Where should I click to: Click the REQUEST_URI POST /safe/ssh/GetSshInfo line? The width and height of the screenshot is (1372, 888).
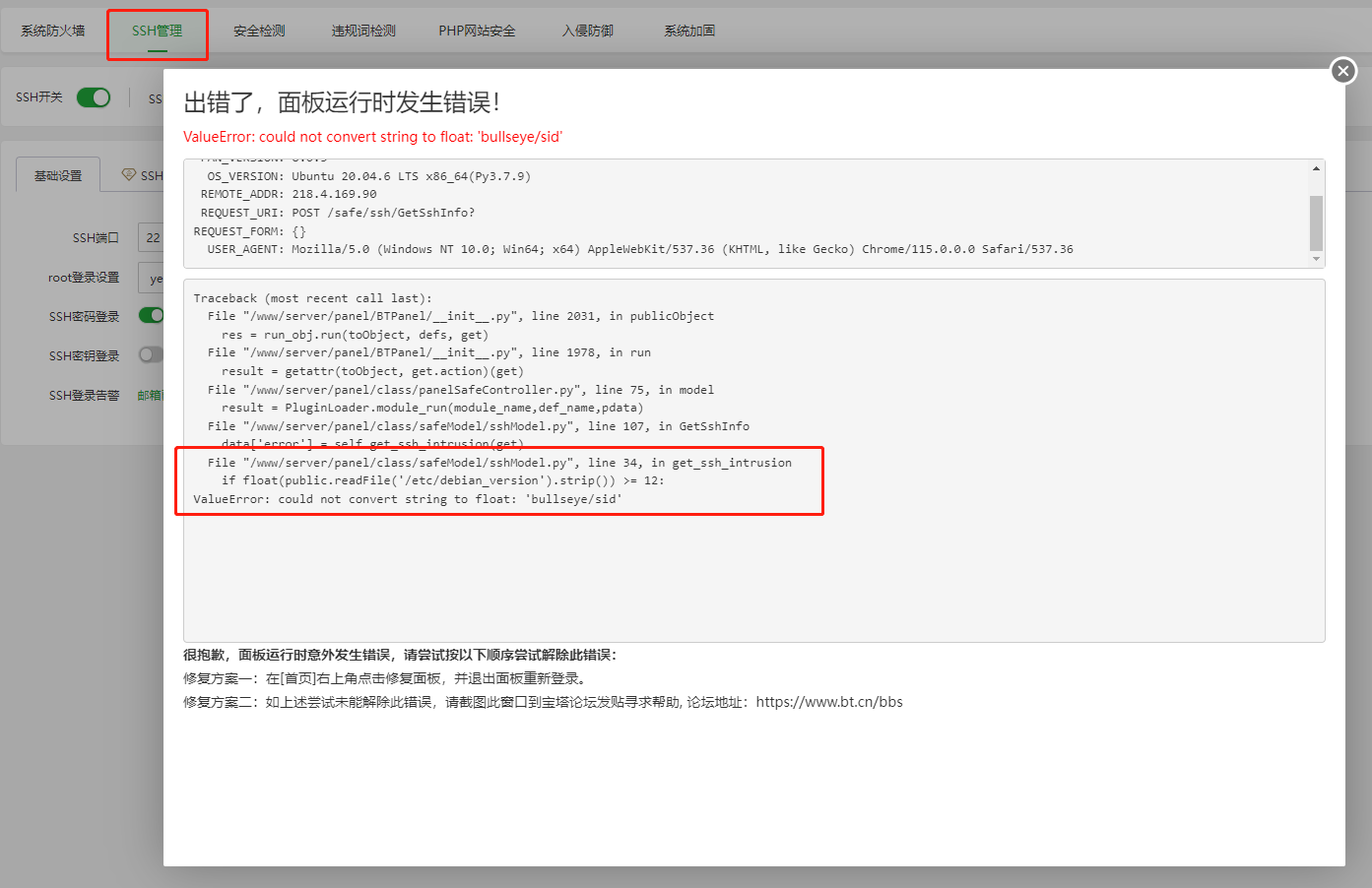point(338,213)
